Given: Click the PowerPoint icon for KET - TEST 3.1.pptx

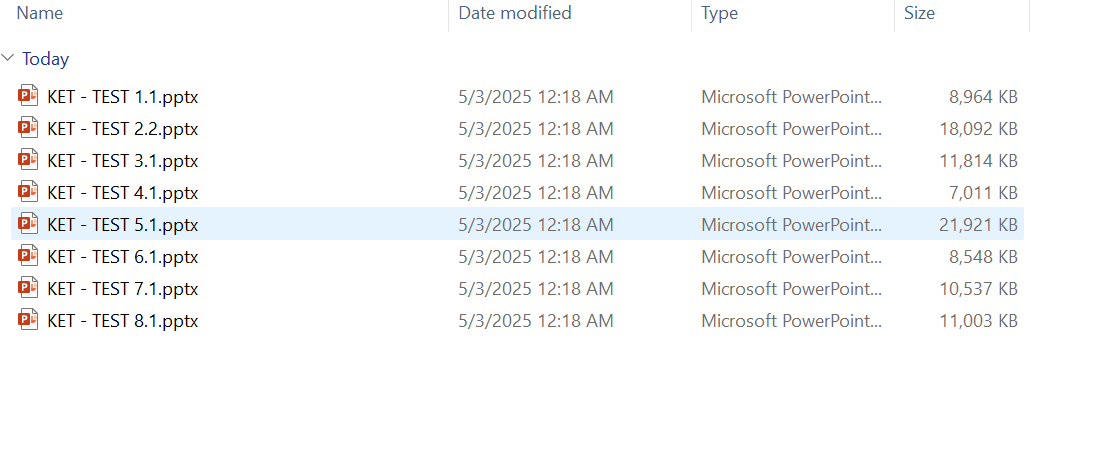Looking at the screenshot, I should 27,161.
